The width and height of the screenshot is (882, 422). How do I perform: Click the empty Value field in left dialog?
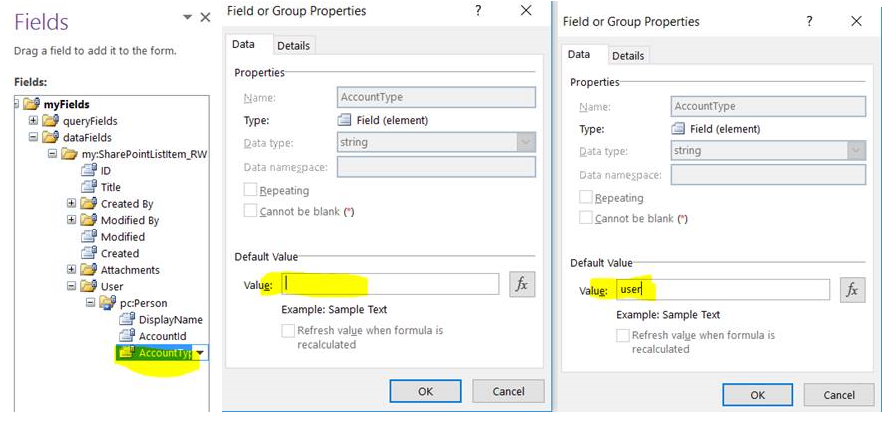coord(389,284)
